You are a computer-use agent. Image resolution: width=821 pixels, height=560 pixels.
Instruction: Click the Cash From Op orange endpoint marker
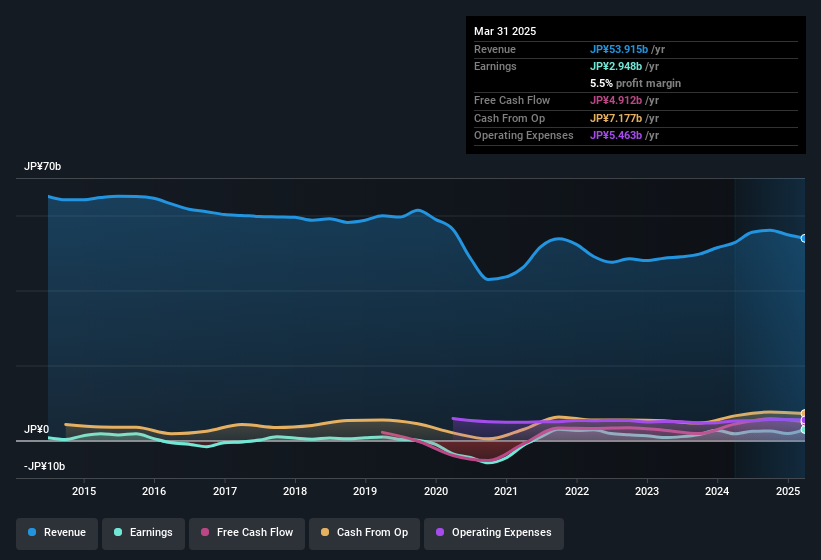804,413
